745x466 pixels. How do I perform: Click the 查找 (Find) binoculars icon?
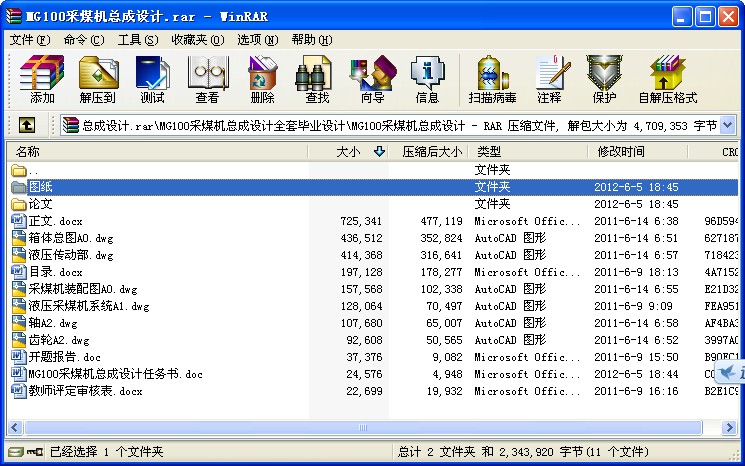coord(317,79)
